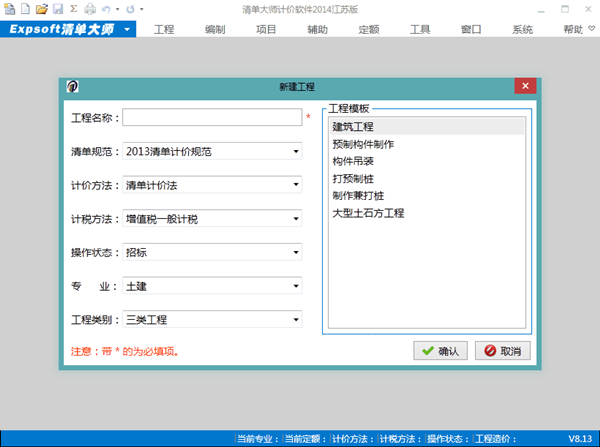Image resolution: width=600 pixels, height=447 pixels.
Task: Click the 工程名称 text field
Action: pos(212,118)
